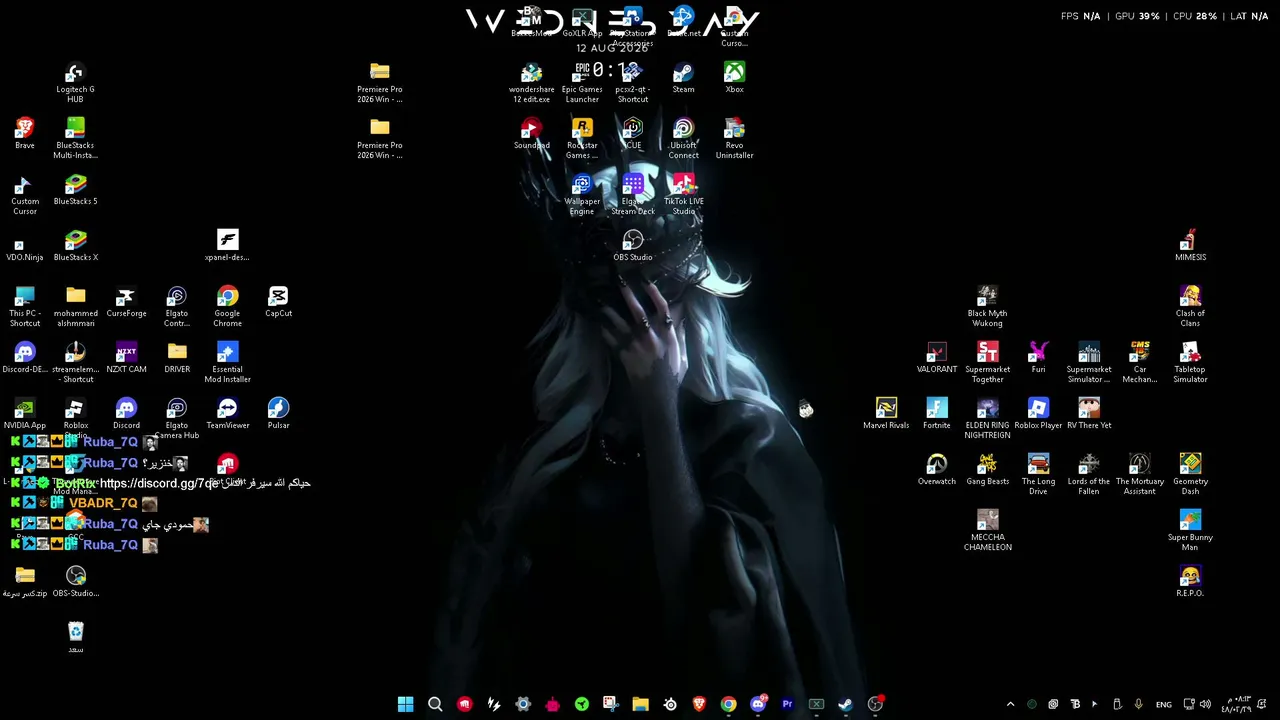Open taskbar Search
Viewport: 1280px width, 720px height.
coord(435,704)
